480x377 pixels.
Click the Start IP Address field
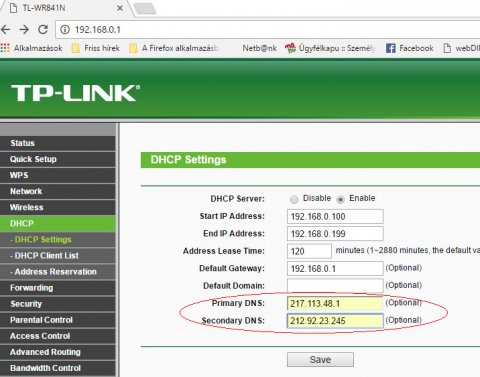point(335,217)
